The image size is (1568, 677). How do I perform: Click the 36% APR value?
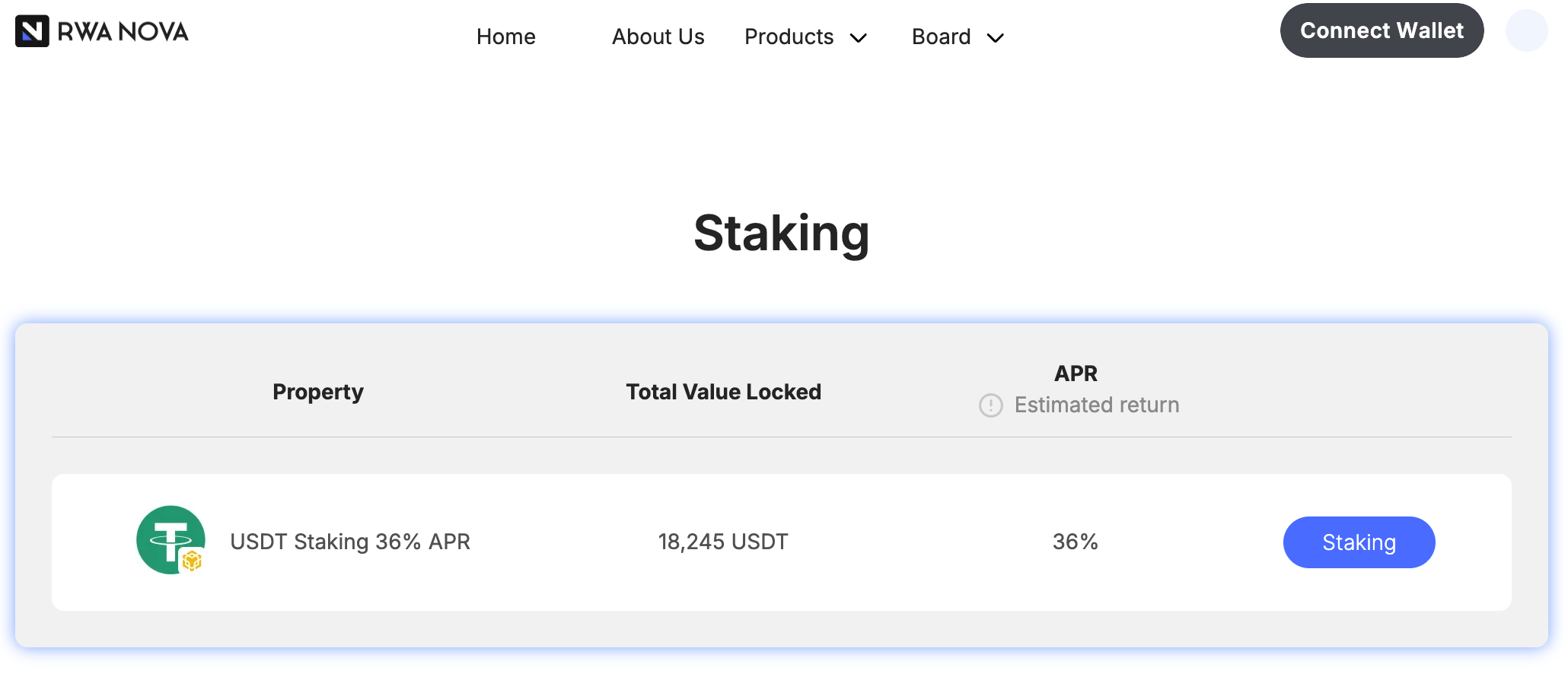1075,542
